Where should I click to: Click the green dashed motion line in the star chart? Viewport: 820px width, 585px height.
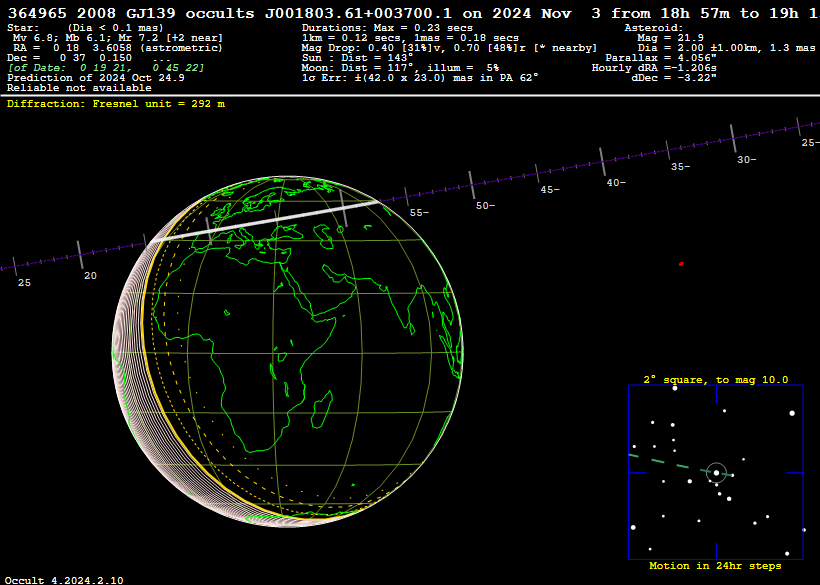click(x=680, y=465)
